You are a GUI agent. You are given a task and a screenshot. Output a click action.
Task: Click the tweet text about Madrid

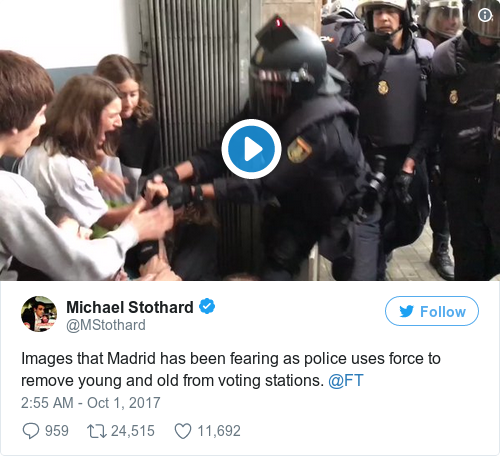tap(231, 370)
